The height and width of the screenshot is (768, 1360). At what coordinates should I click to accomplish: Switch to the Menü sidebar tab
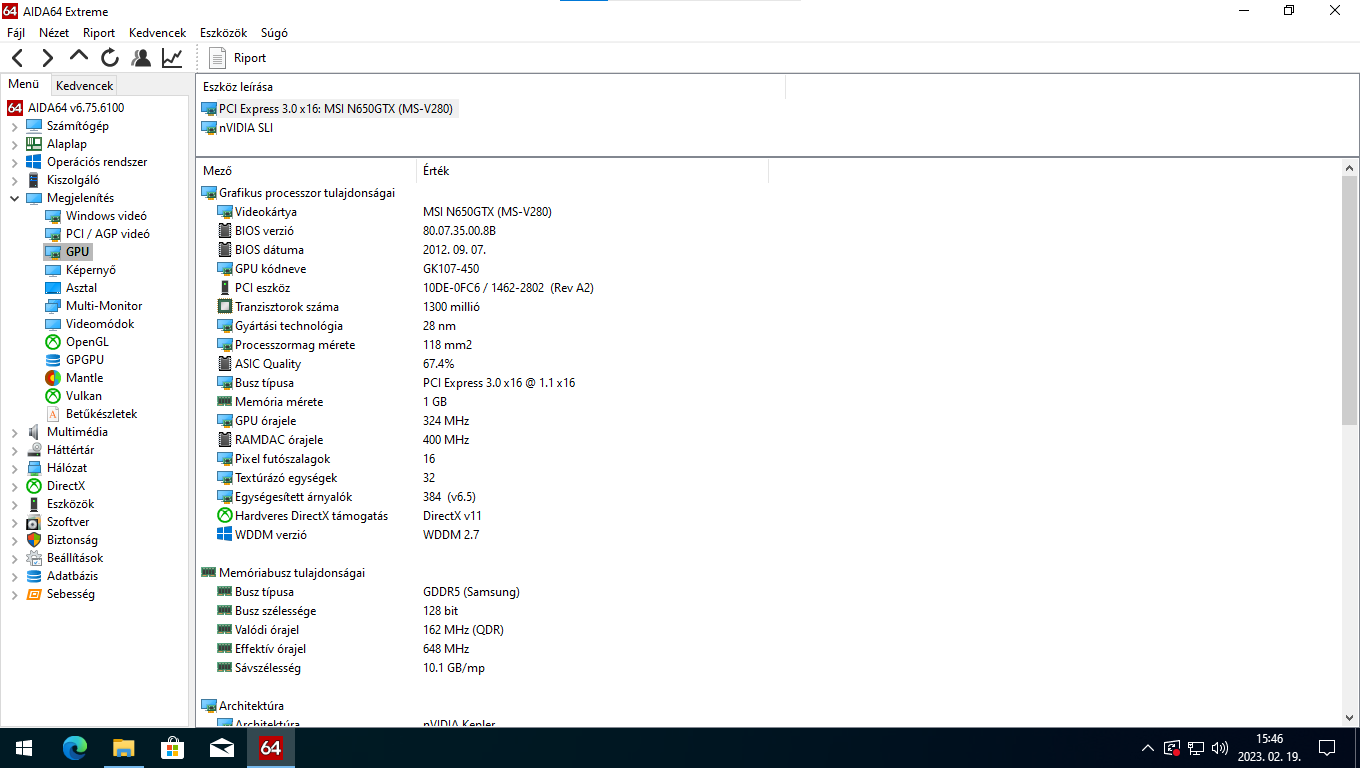tap(24, 85)
